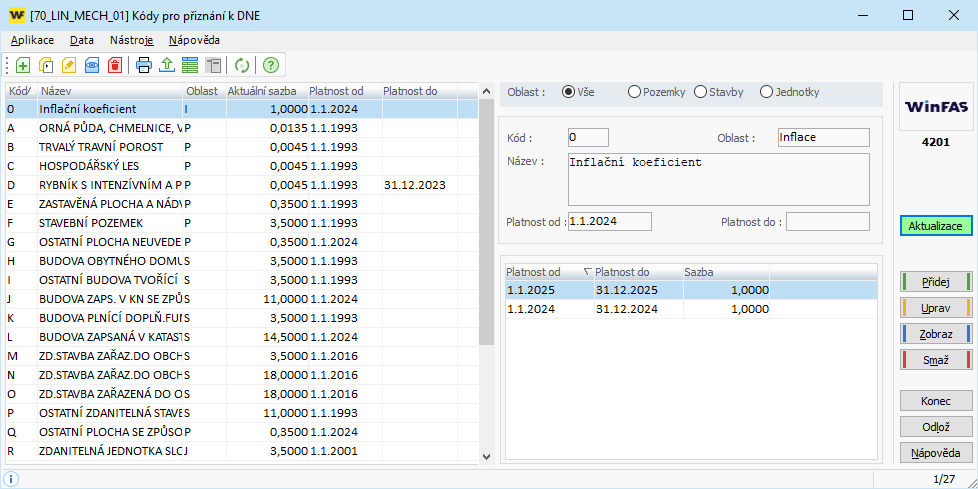Click the Smaž button
This screenshot has height=489, width=978.
[x=936, y=360]
